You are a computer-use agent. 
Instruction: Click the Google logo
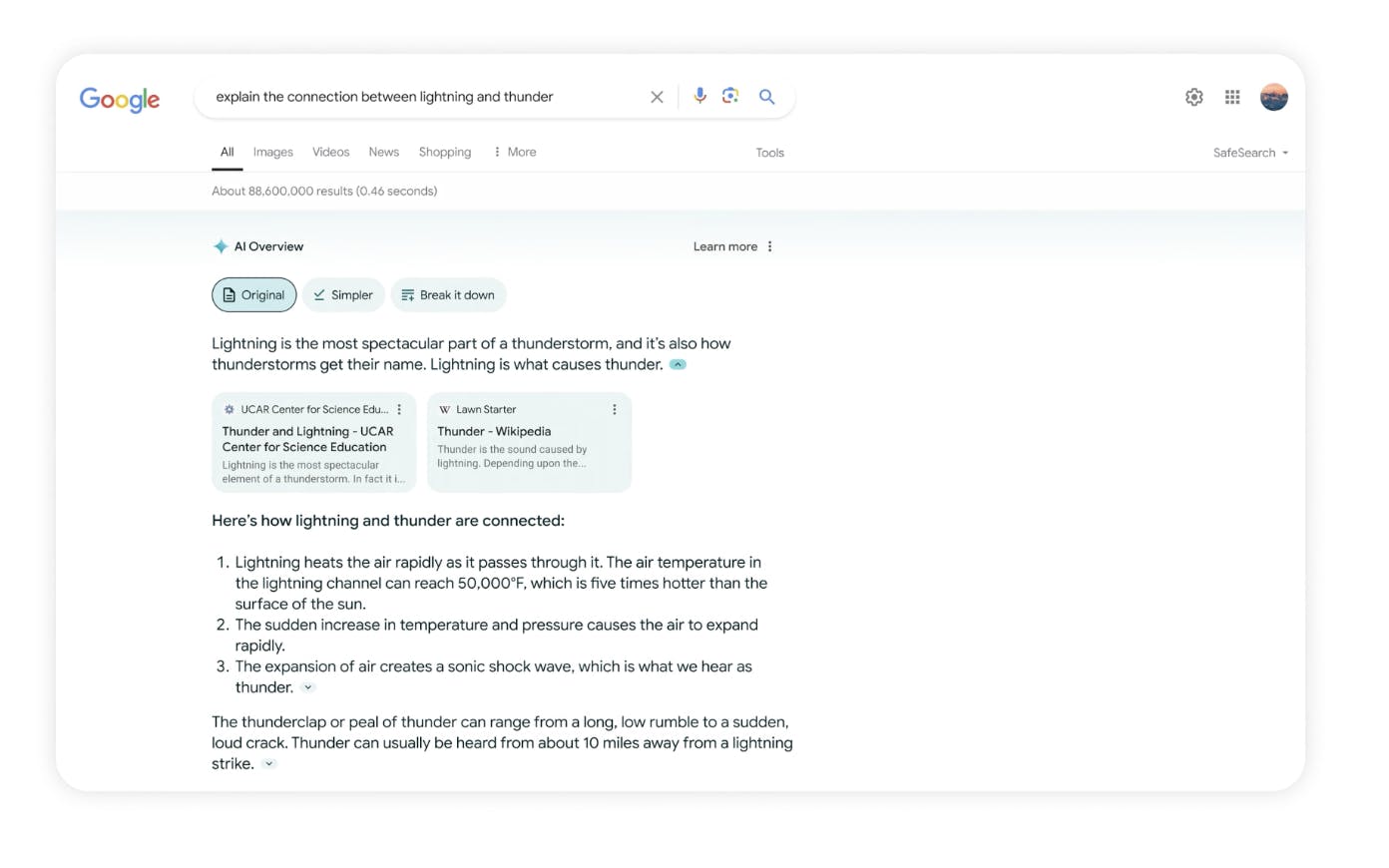coord(120,99)
